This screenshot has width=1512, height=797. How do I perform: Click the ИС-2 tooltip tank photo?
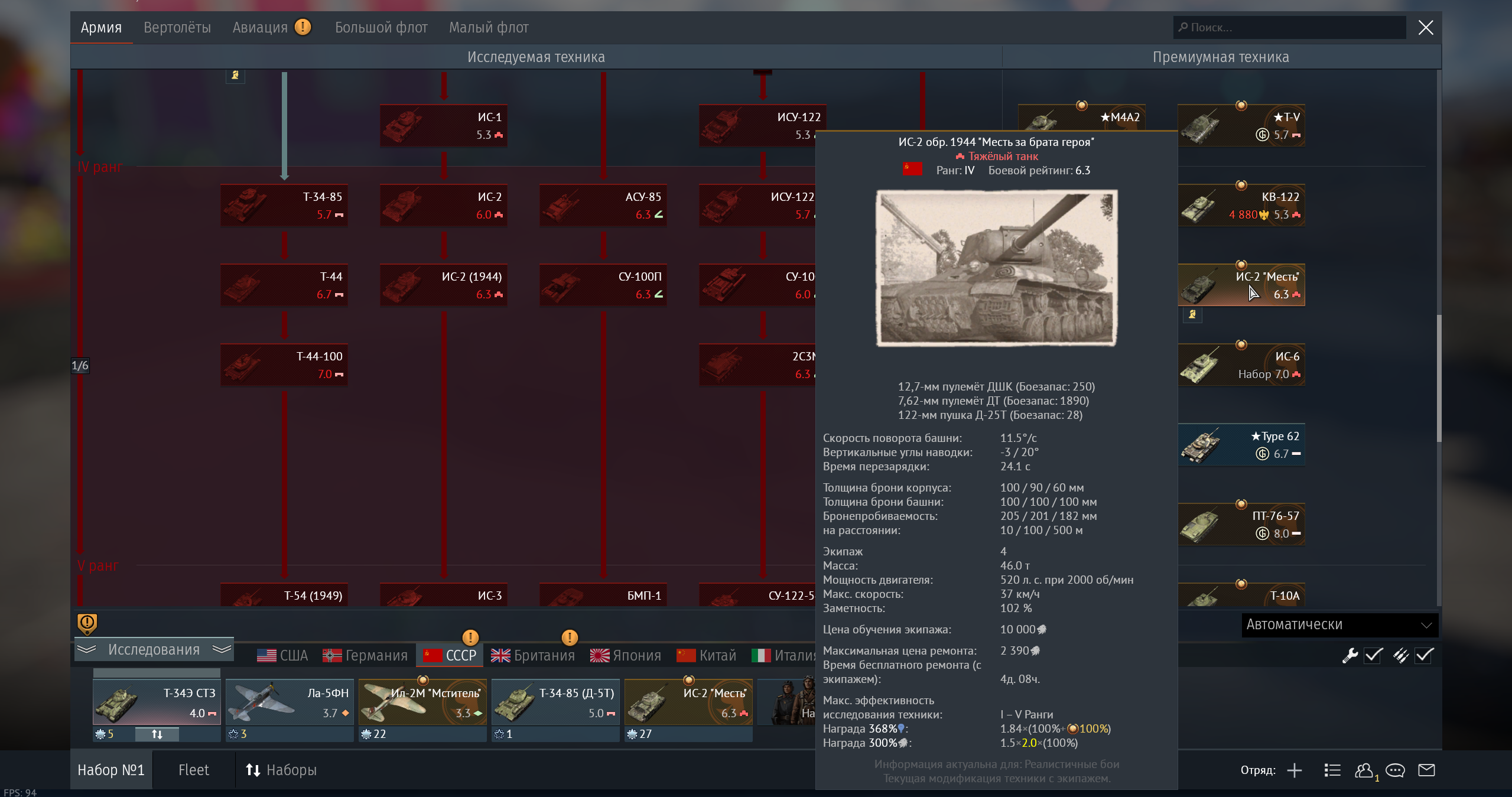point(996,268)
